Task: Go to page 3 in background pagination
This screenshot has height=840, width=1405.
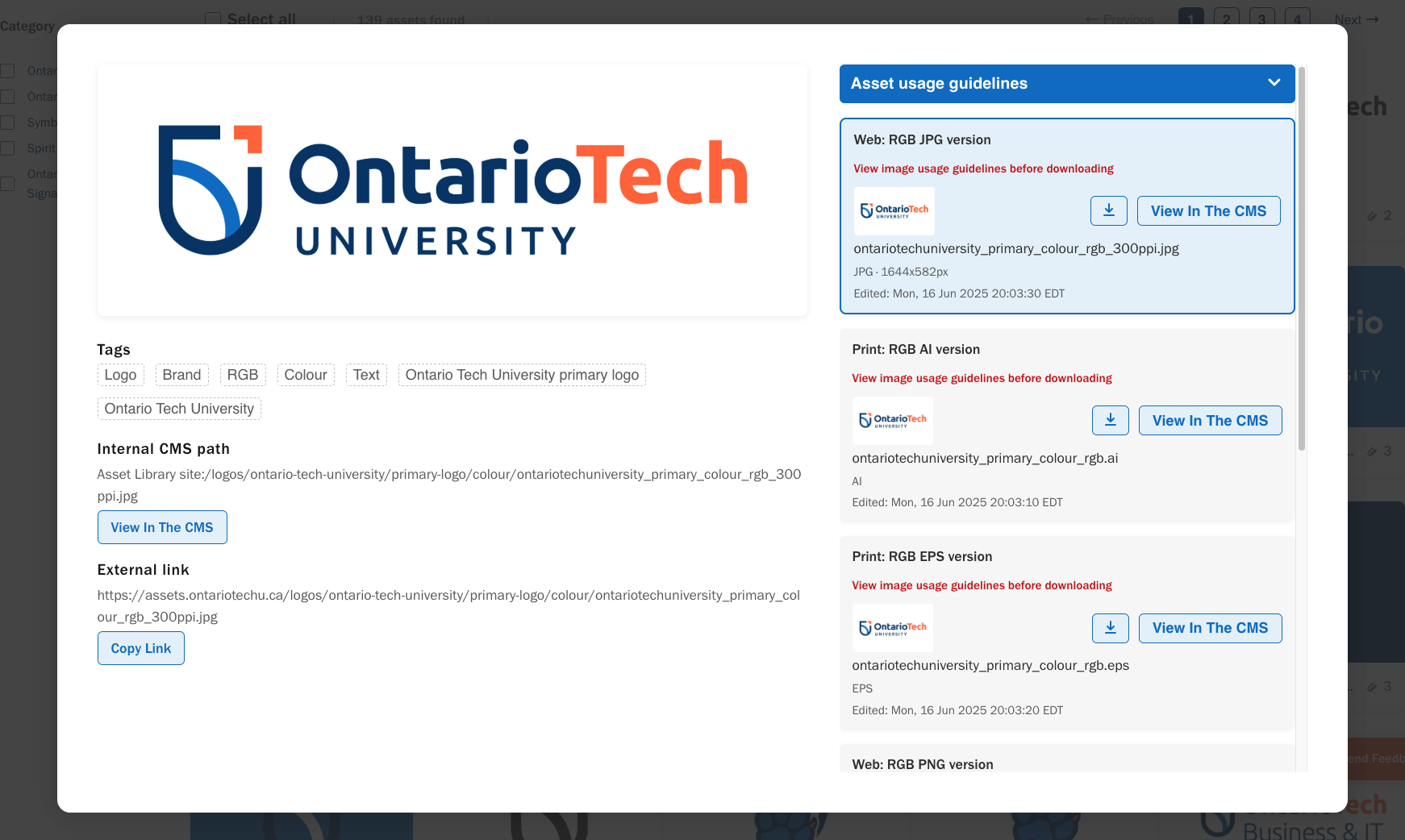Action: click(x=1262, y=19)
